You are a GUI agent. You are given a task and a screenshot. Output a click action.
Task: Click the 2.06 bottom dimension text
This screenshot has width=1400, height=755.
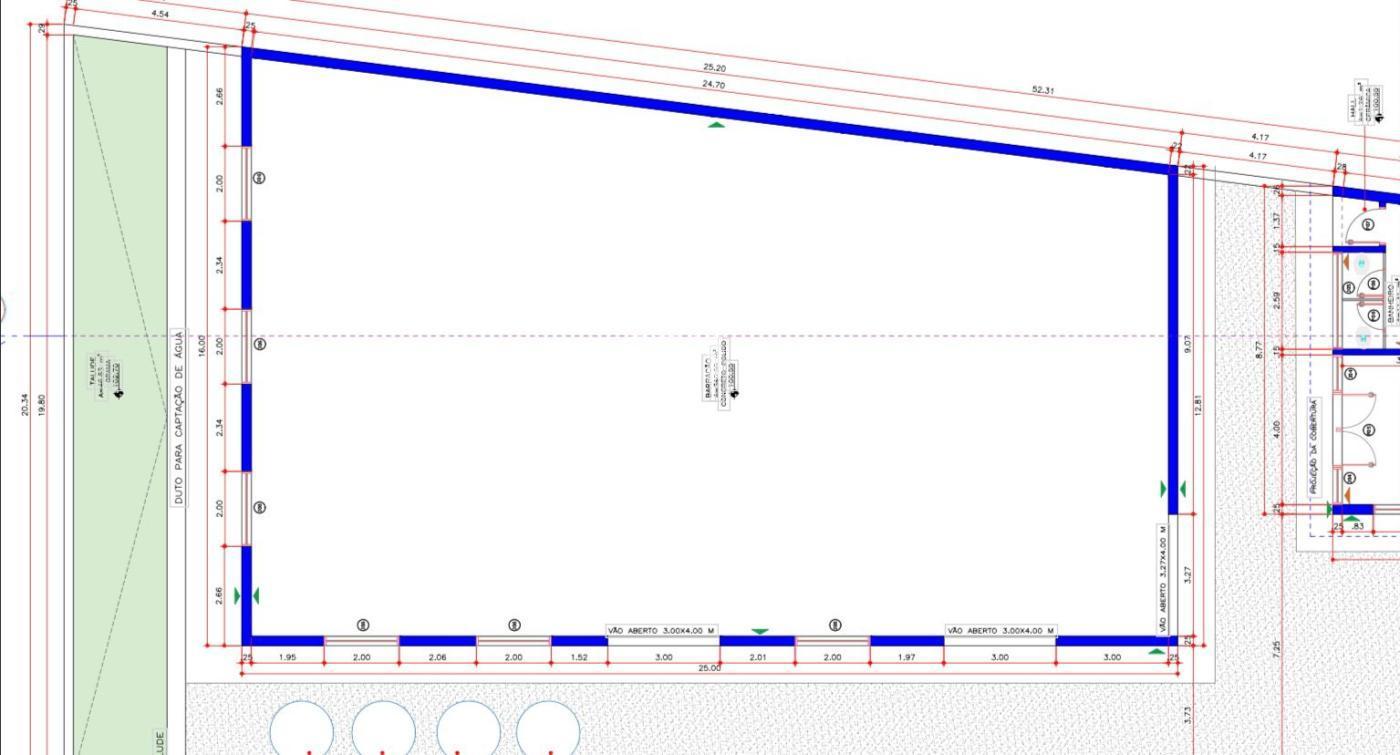pyautogui.click(x=437, y=658)
